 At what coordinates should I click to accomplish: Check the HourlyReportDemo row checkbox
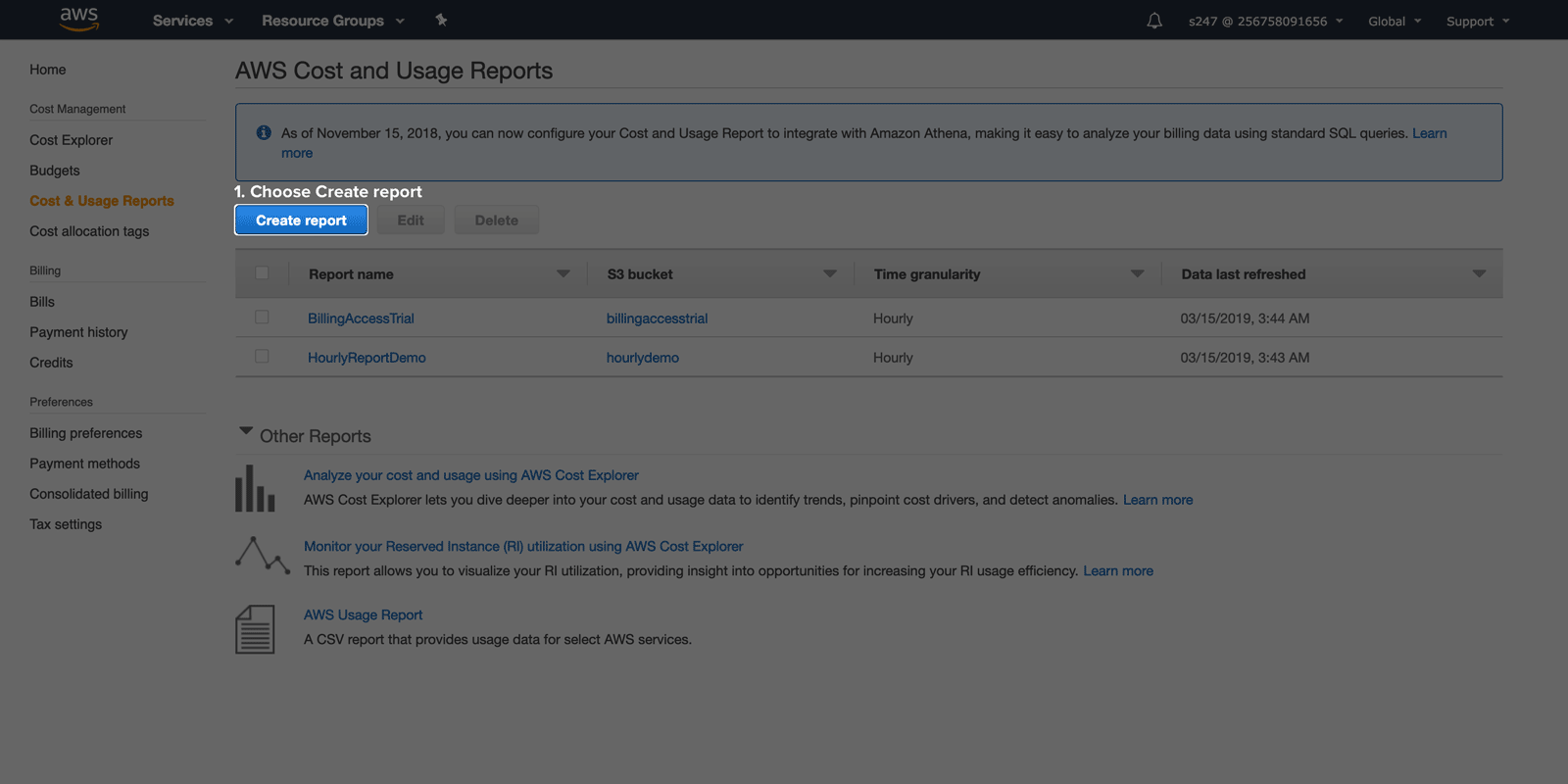pos(262,356)
